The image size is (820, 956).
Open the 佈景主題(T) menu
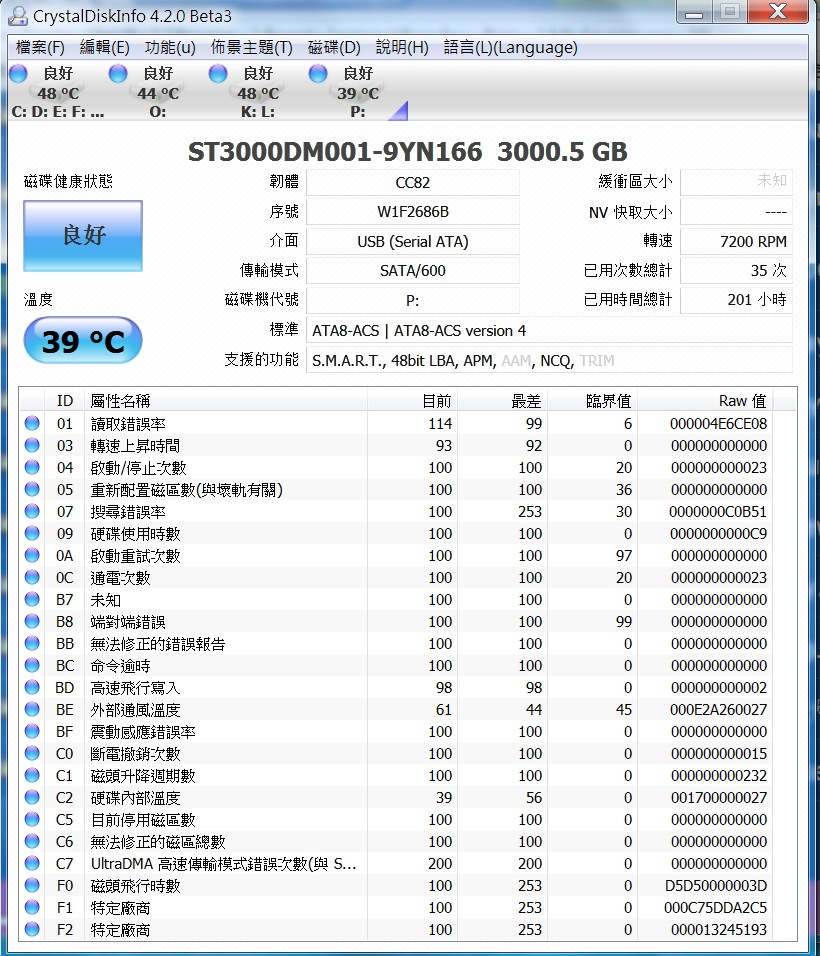(252, 48)
